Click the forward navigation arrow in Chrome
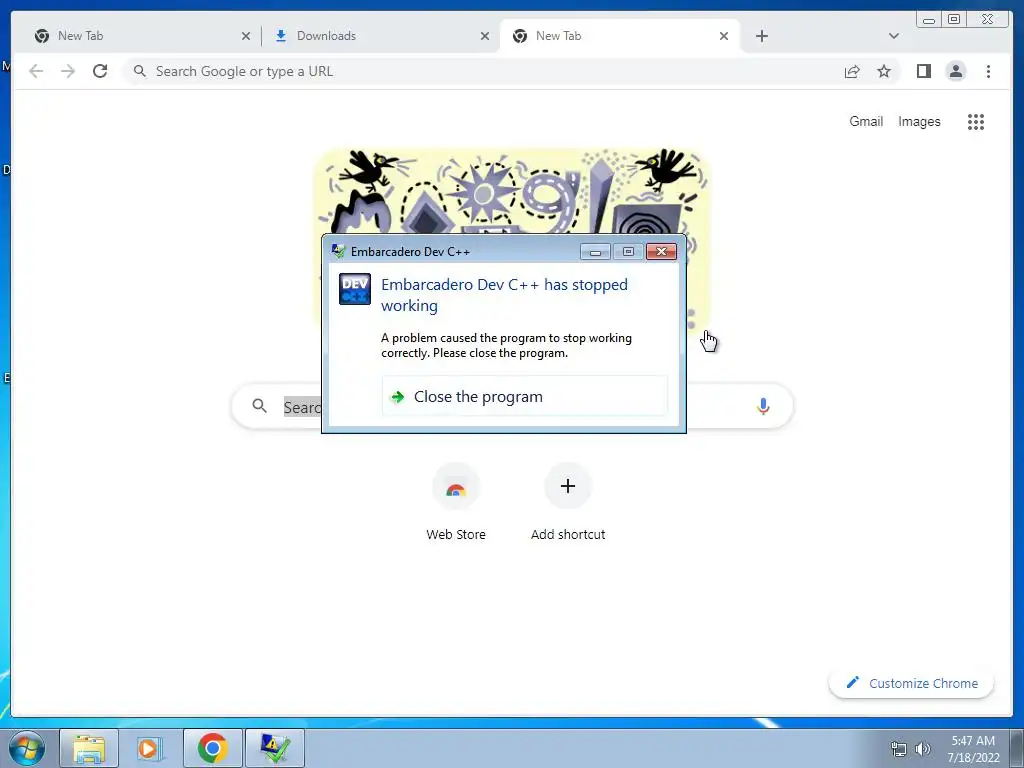 coord(68,71)
